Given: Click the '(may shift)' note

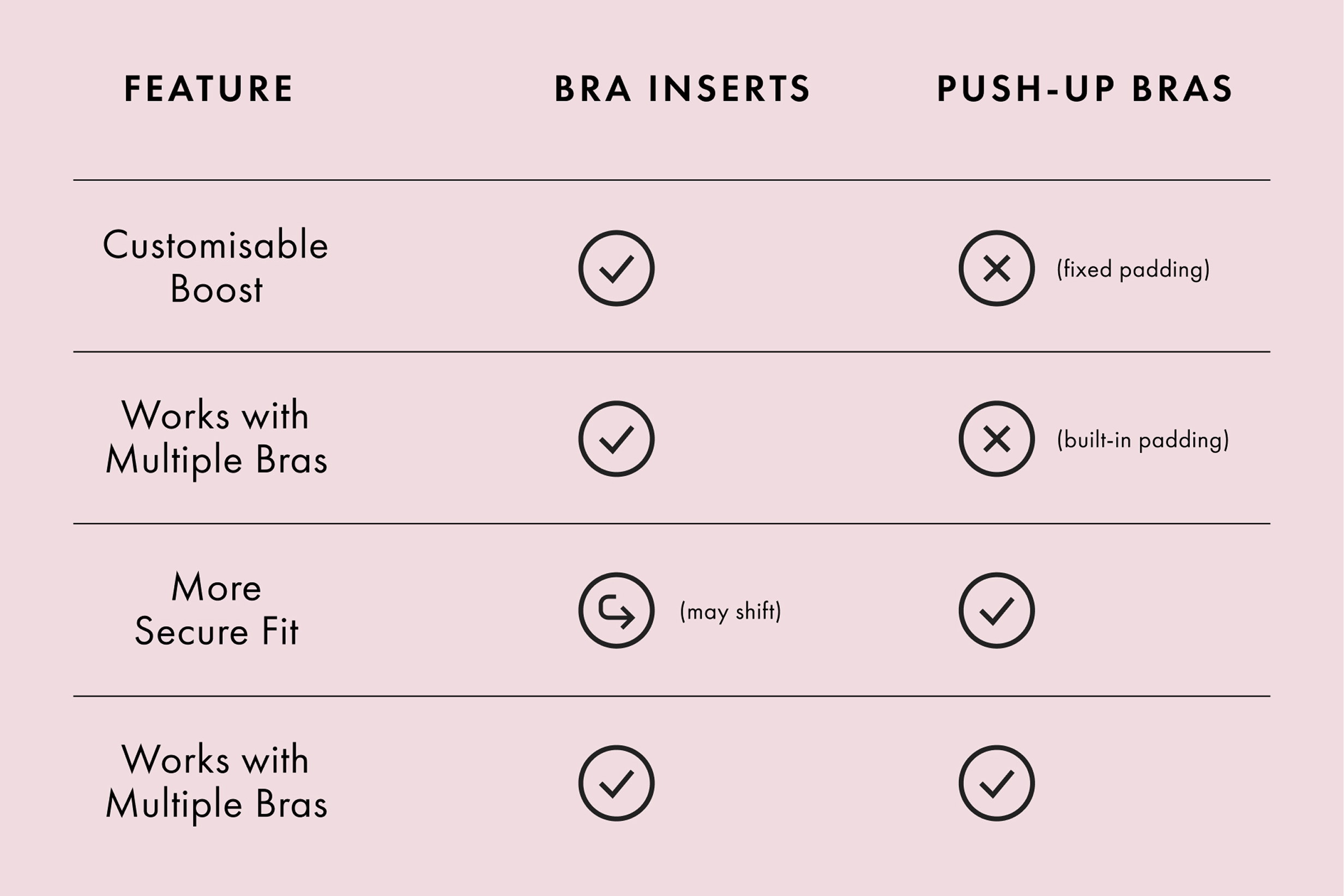Looking at the screenshot, I should pos(730,612).
